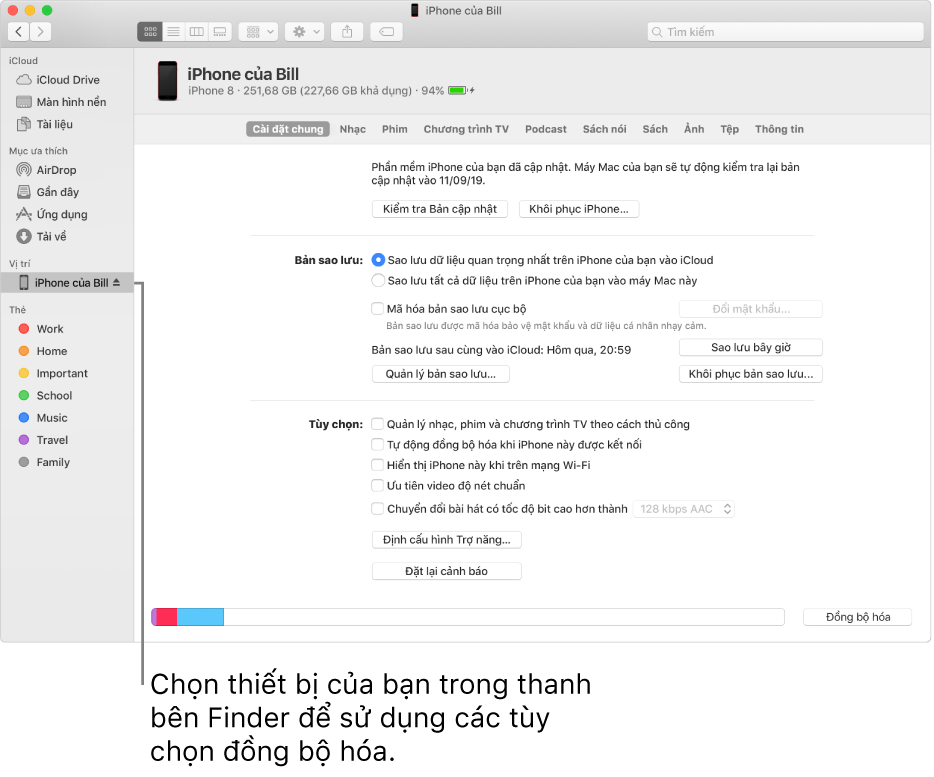Click the battery charging indicator
934x777 pixels.
coord(461,91)
